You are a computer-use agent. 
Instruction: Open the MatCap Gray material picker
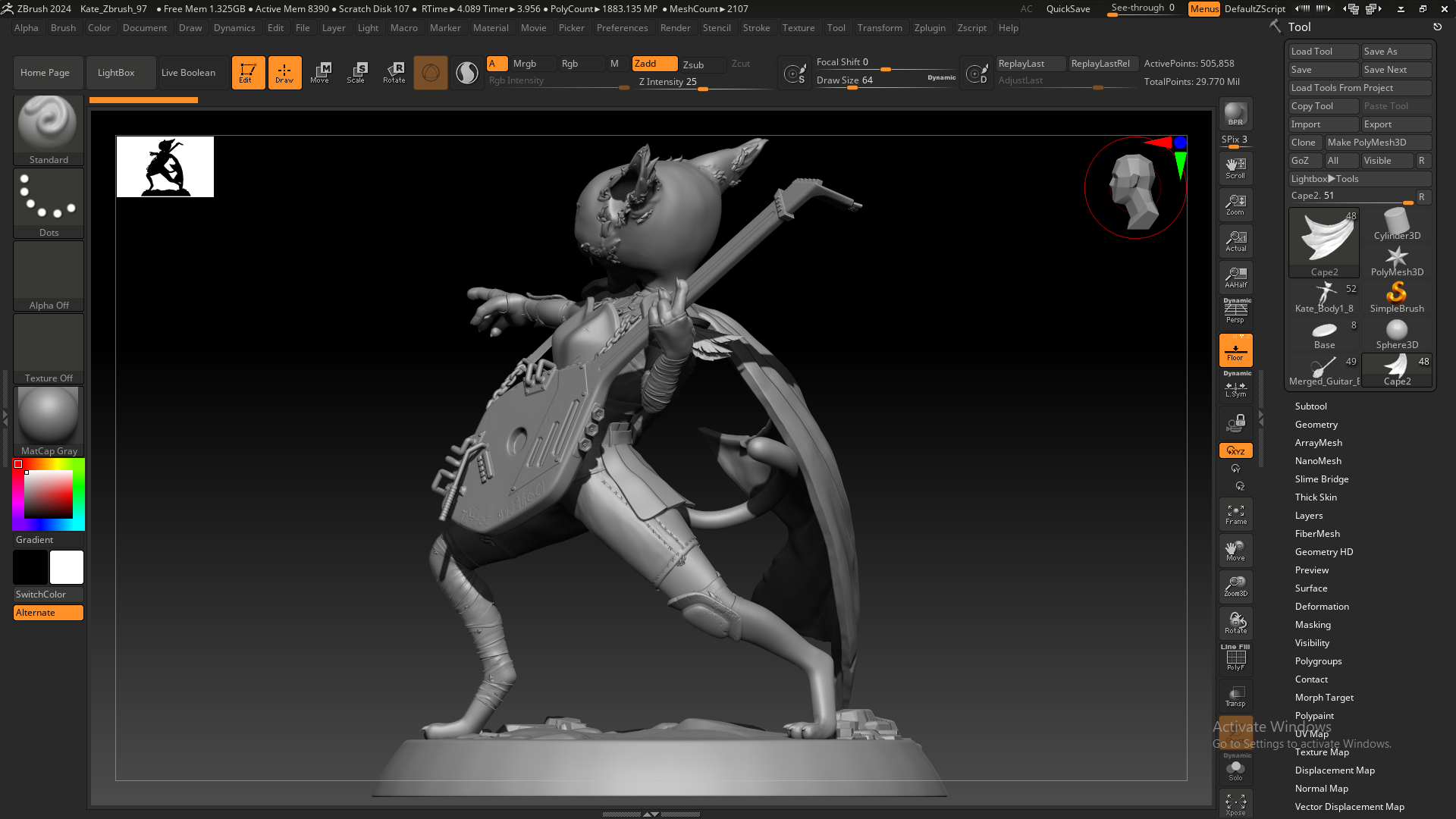point(49,422)
